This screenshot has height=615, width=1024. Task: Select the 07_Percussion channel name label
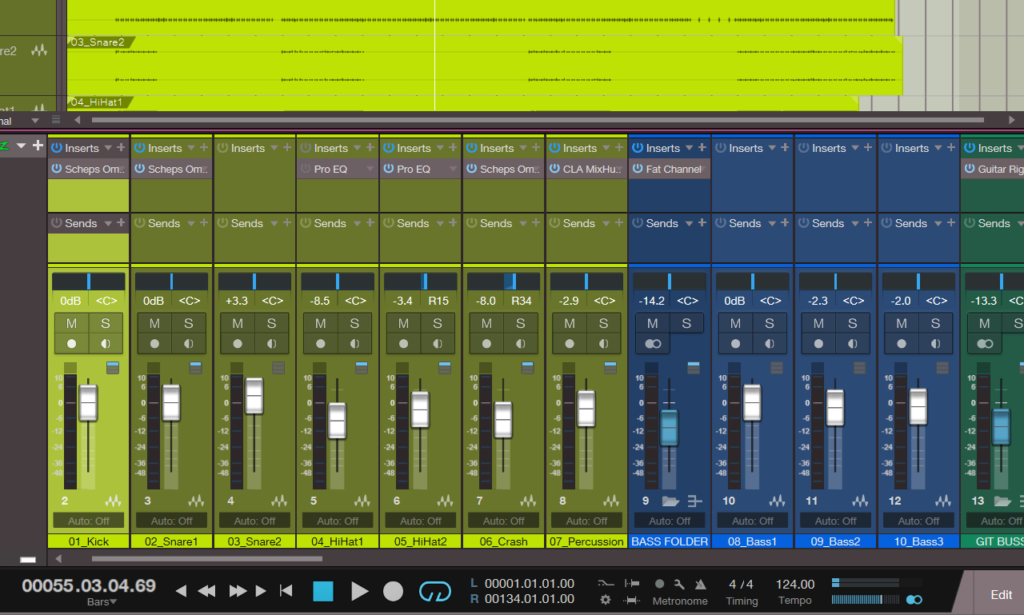point(586,541)
